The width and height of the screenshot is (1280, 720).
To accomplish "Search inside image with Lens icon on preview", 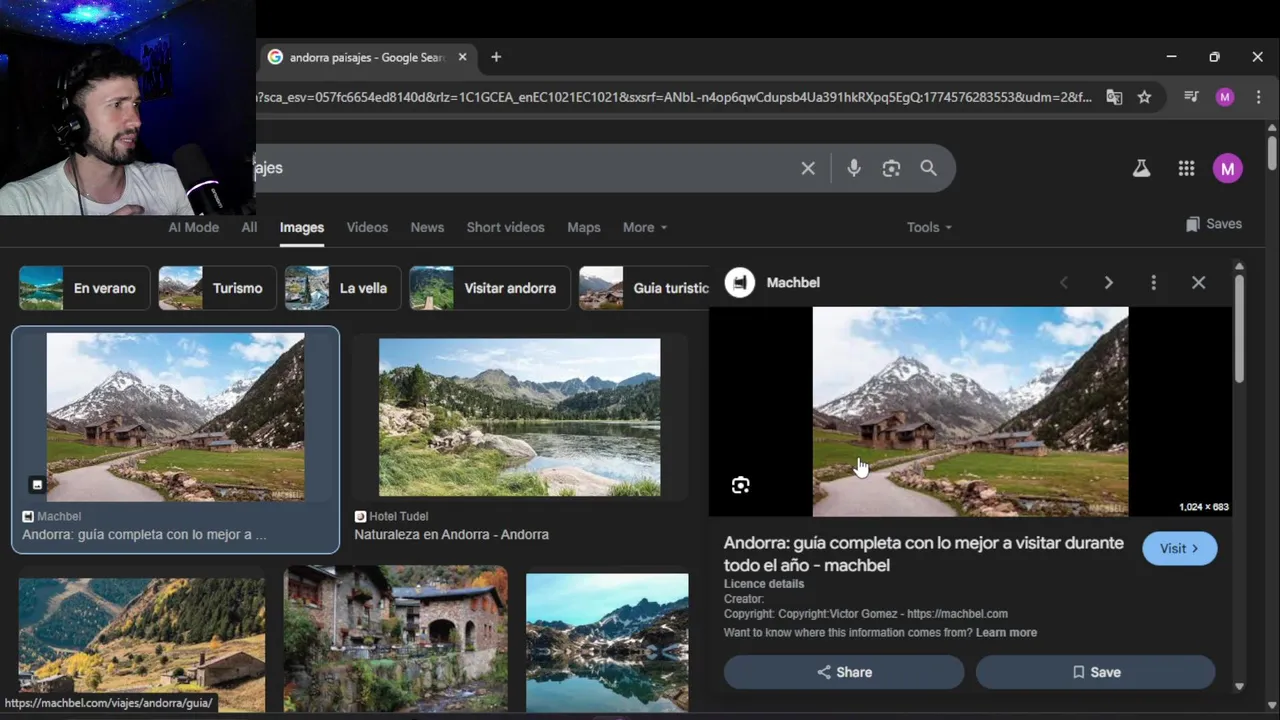I will coord(740,485).
